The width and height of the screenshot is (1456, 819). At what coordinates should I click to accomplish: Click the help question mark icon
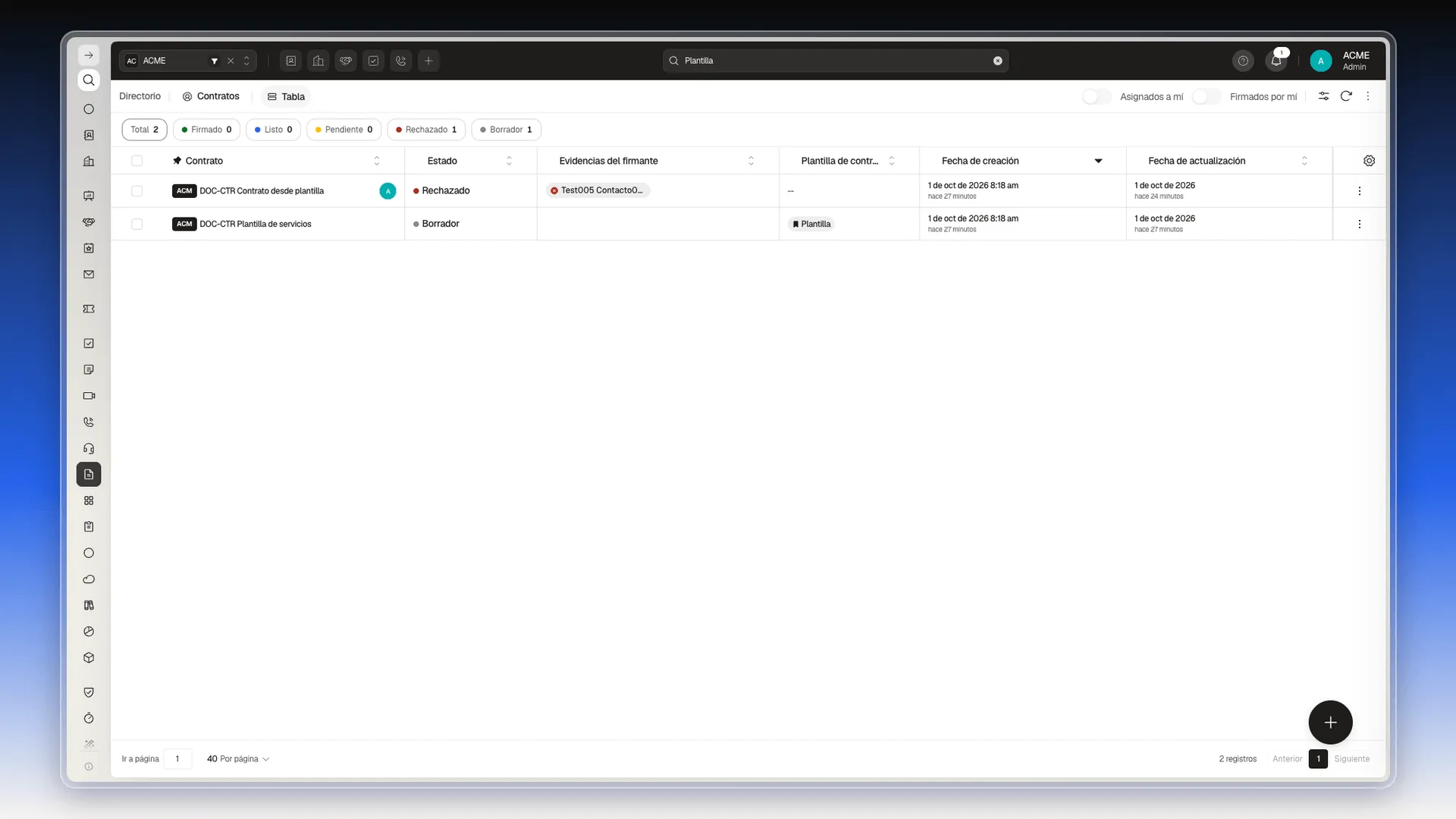(1243, 61)
